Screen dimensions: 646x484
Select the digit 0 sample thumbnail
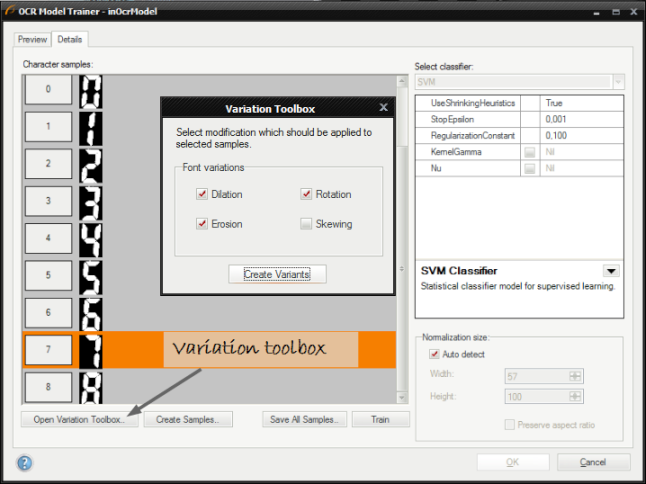click(x=92, y=92)
